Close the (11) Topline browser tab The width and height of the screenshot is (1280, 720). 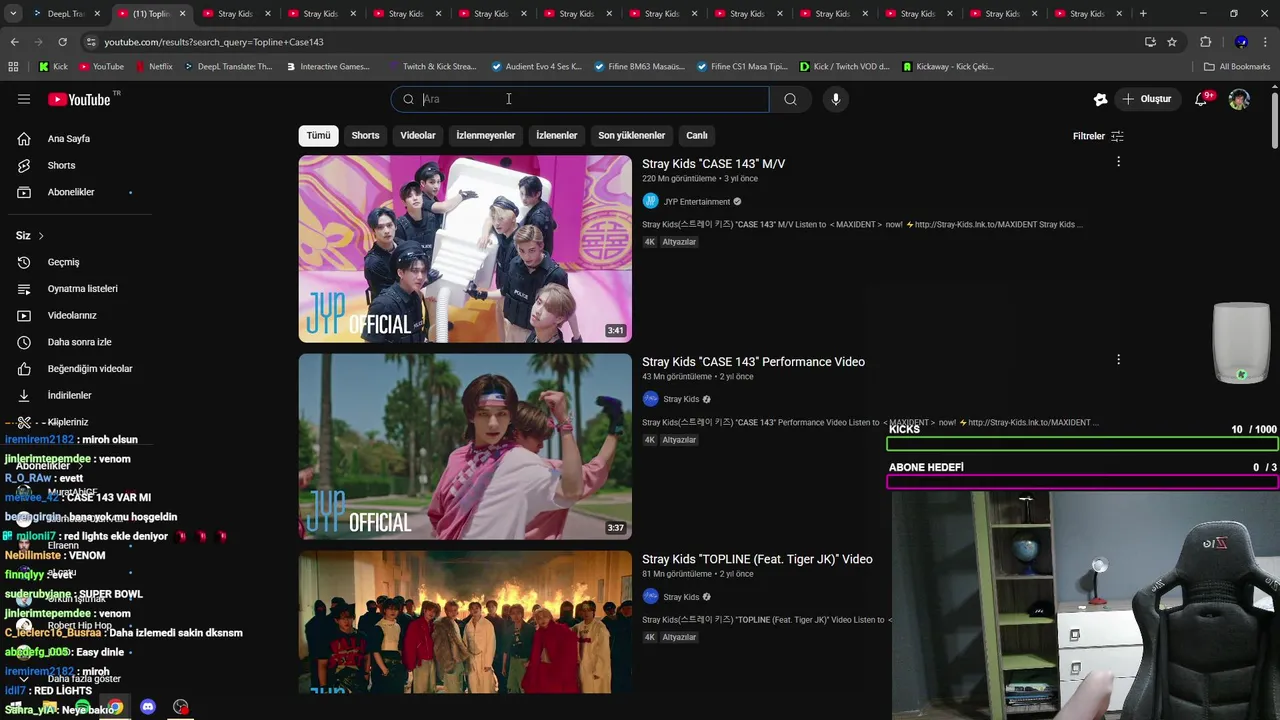(182, 14)
